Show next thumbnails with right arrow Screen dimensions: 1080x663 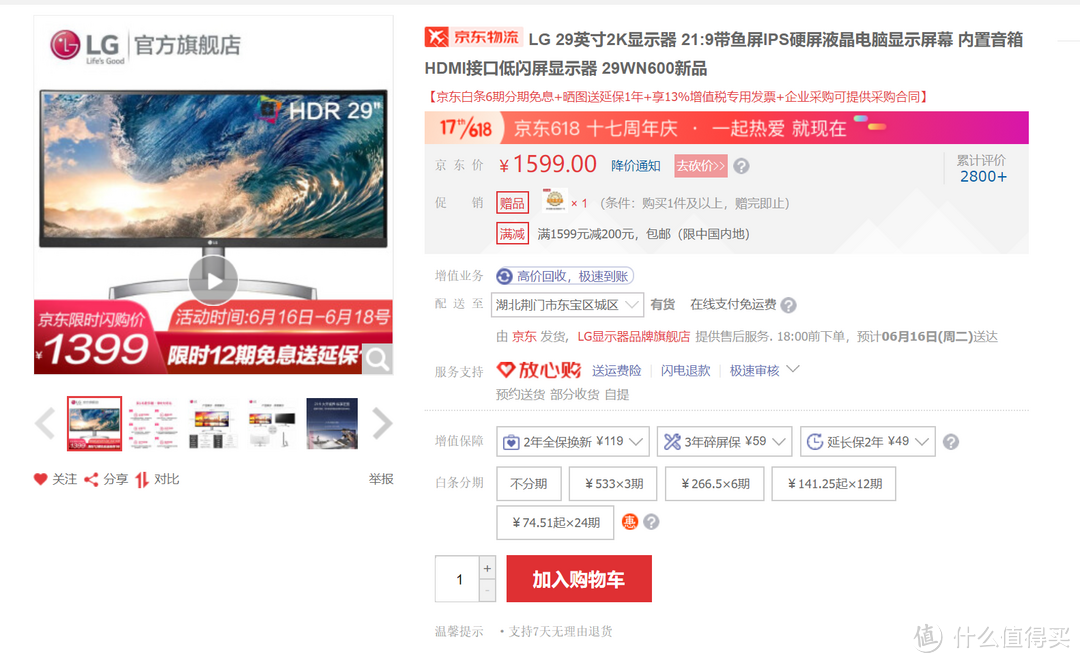(x=382, y=423)
